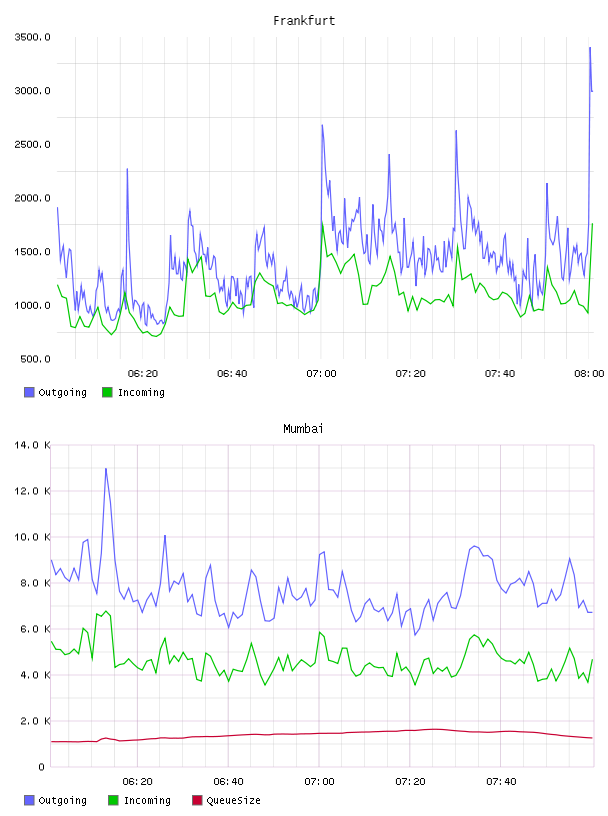Click the 3500.0 y-axis label on Frankfurt chart
Image resolution: width=608 pixels, height=816 pixels.
pyautogui.click(x=32, y=37)
